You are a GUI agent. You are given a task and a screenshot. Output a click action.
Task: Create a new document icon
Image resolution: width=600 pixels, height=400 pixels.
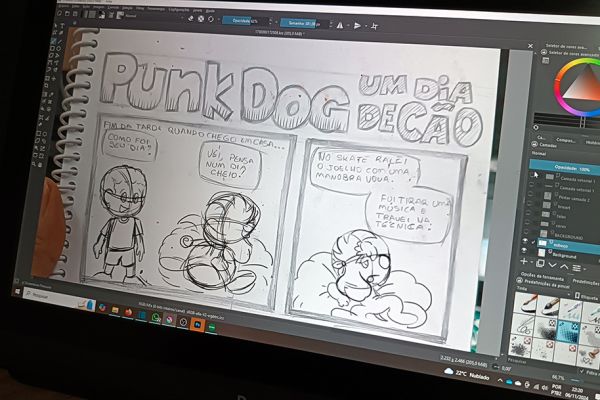59,13
